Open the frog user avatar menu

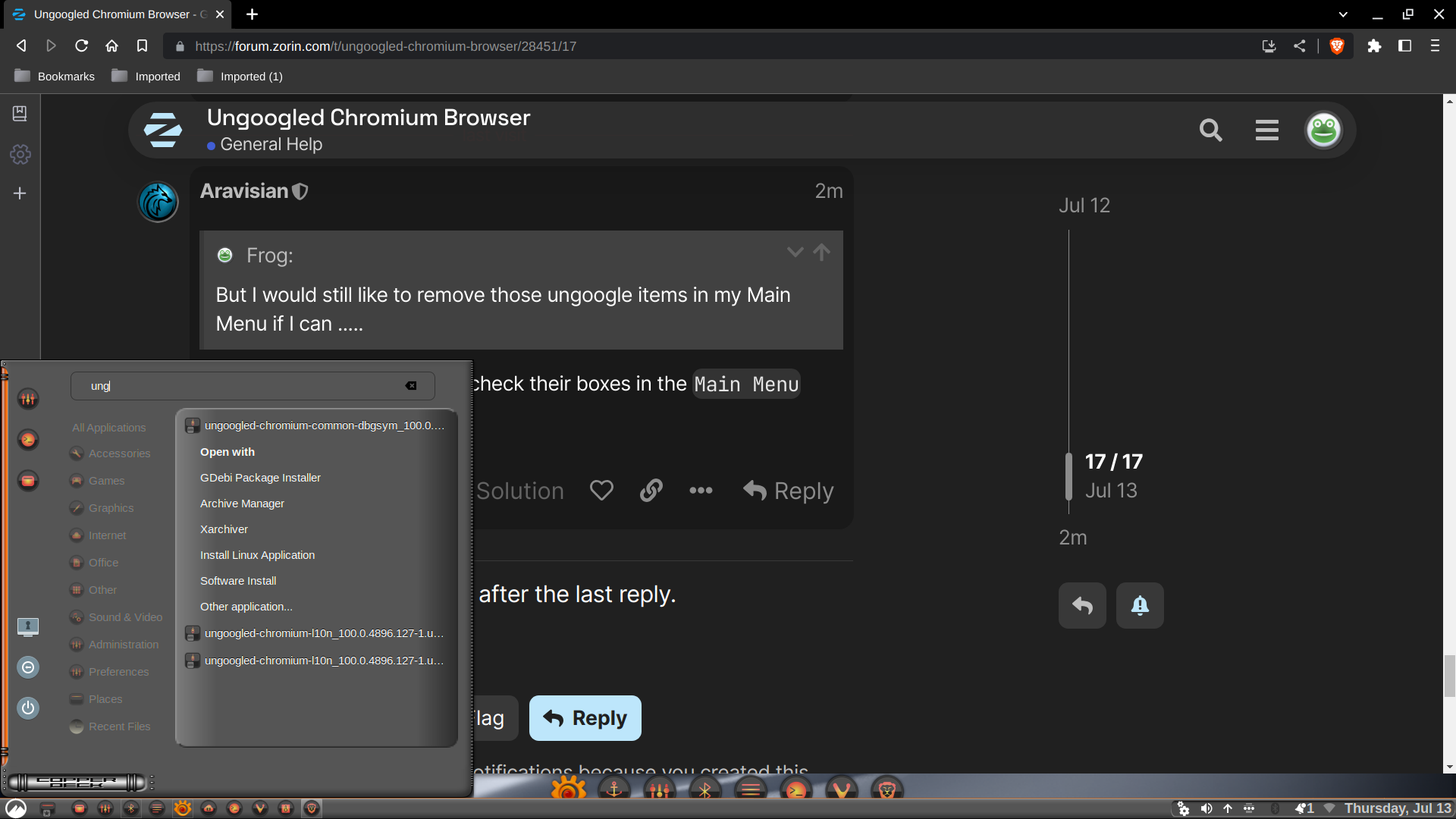1323,130
